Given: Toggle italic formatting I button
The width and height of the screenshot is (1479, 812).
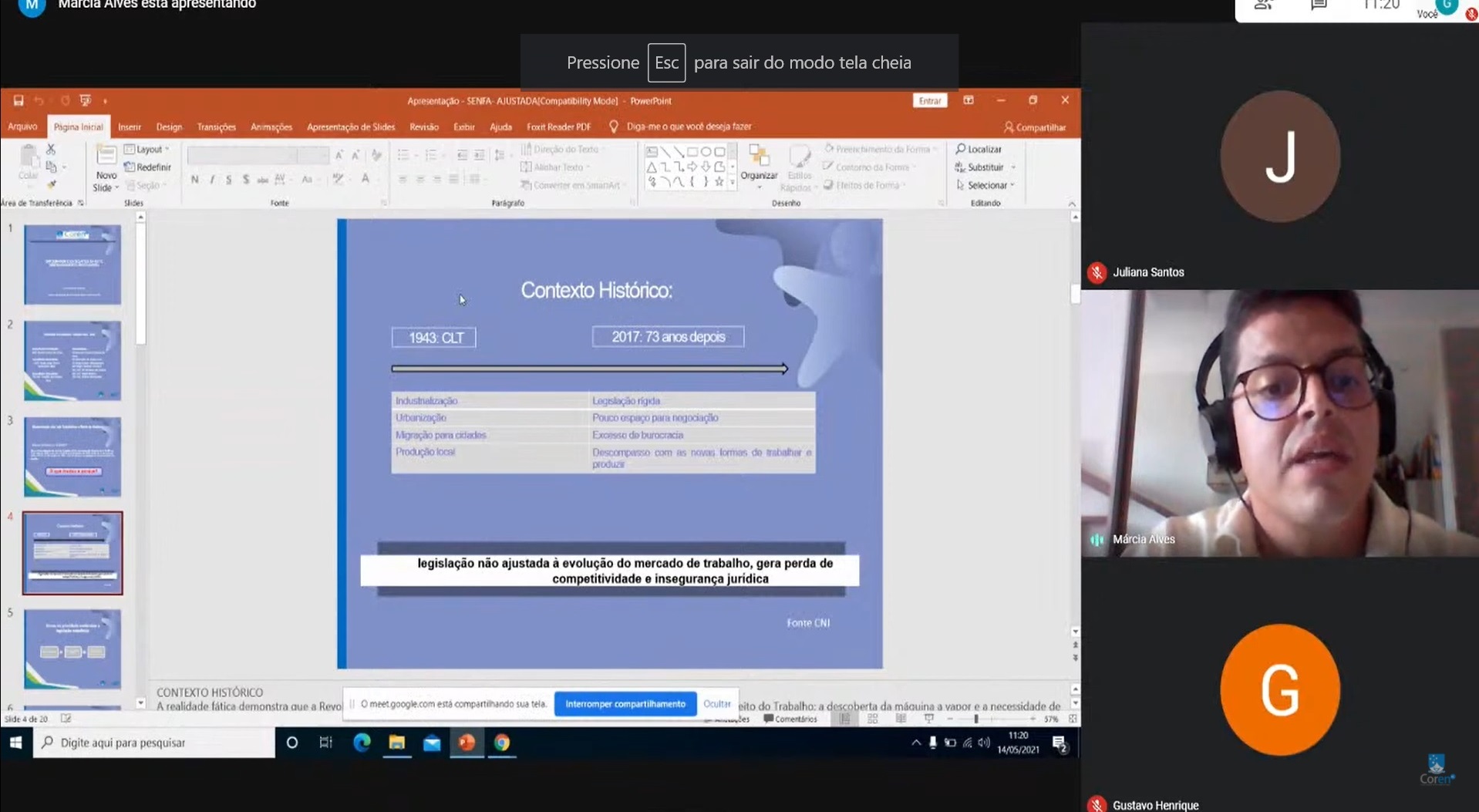Looking at the screenshot, I should 212,180.
